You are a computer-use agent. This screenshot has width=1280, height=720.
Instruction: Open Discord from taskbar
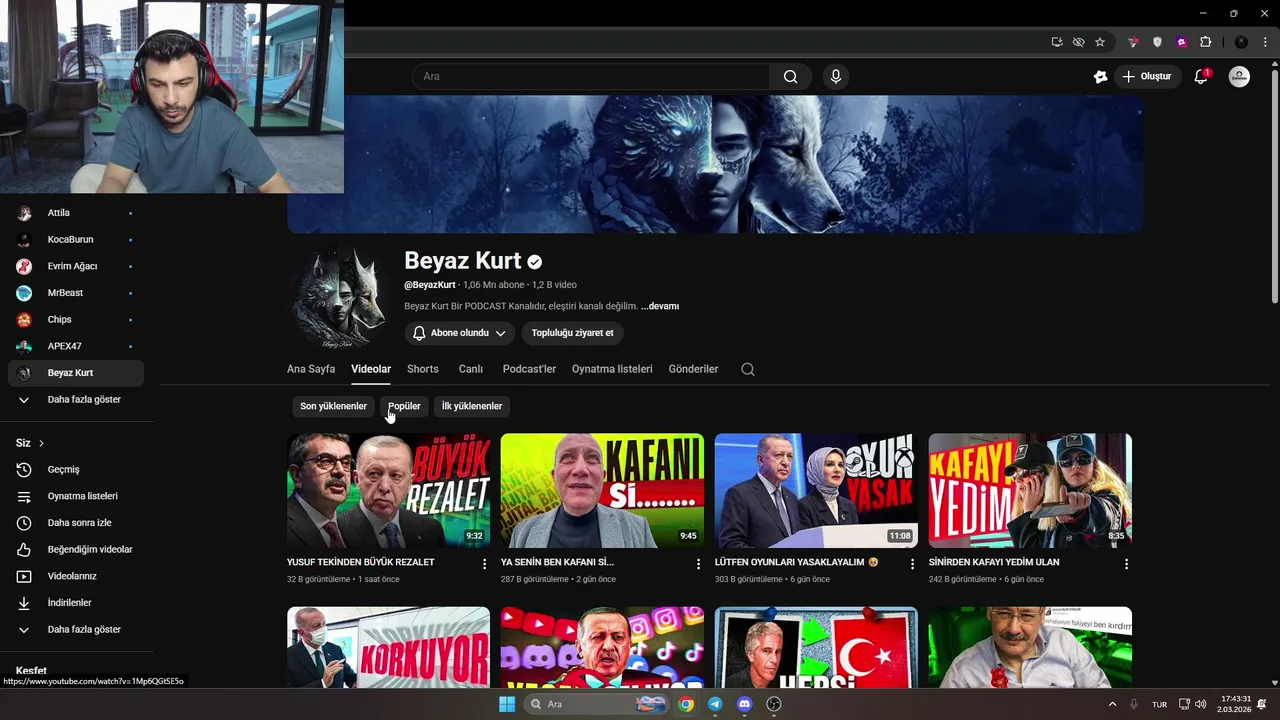pos(744,704)
